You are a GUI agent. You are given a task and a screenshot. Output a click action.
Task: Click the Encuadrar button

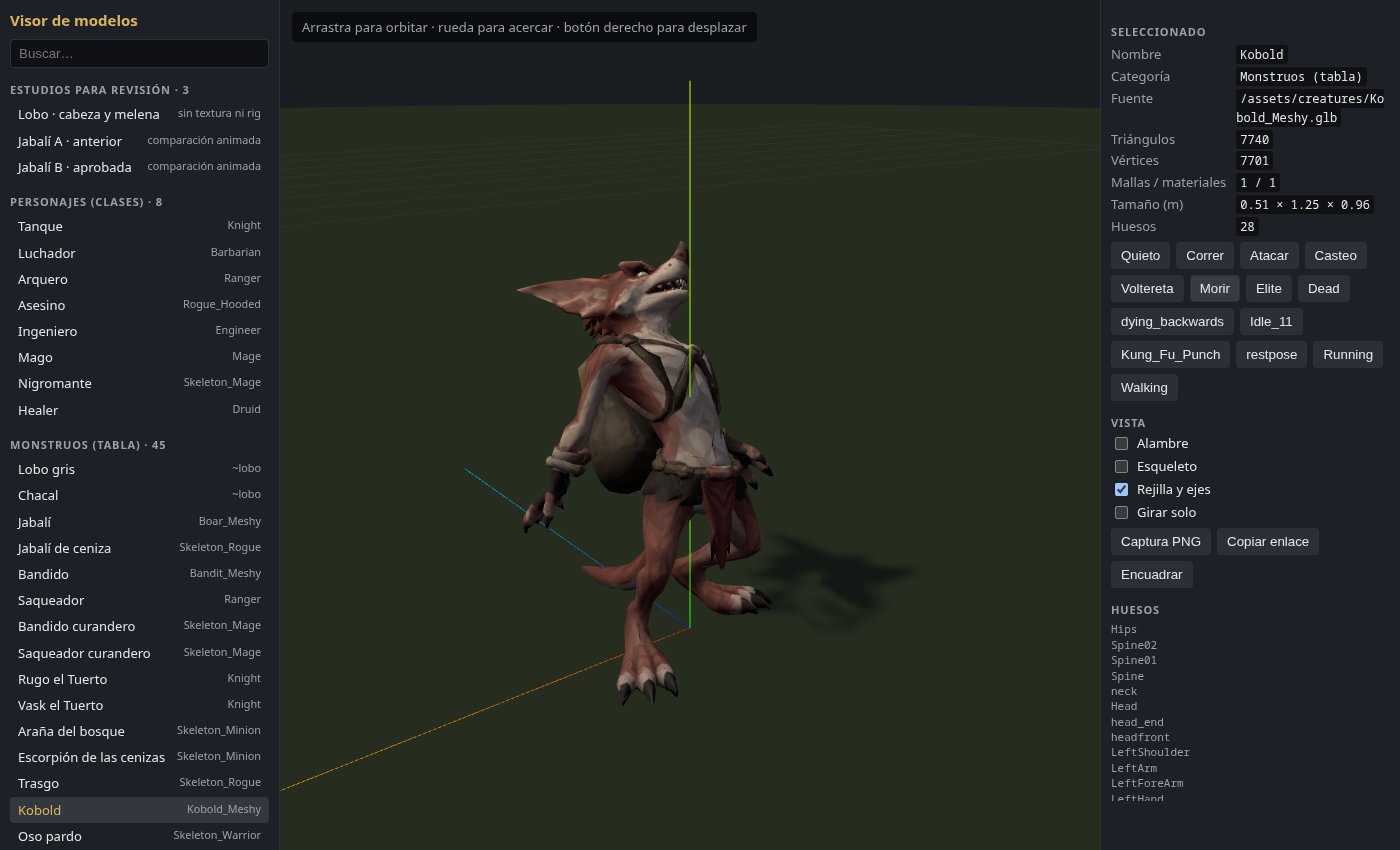(1152, 575)
